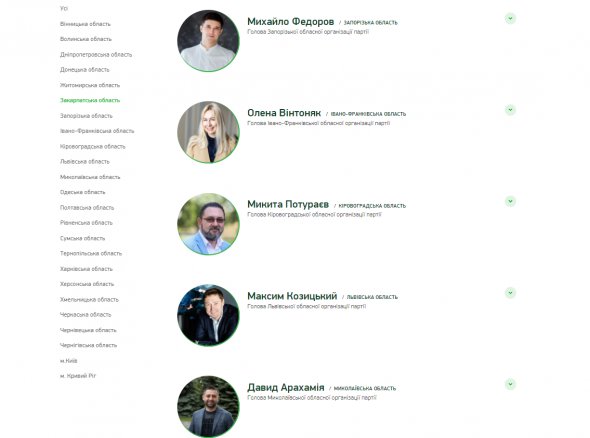590x438 pixels.
Task: Expand Давид Арахамія details chevron
Action: tap(510, 384)
